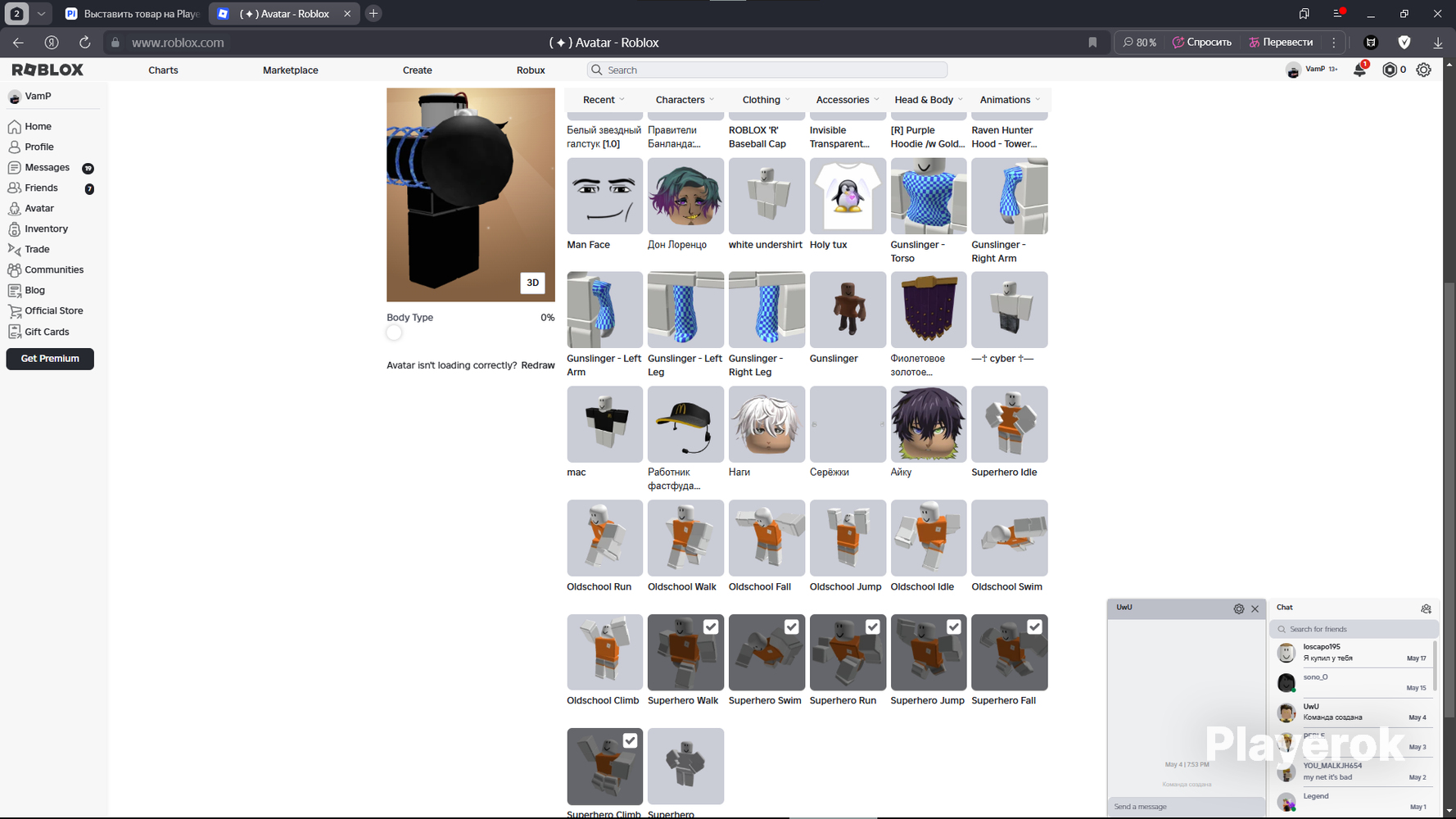Open the Roblox notifications bell
The width and height of the screenshot is (1456, 819).
coord(1359,70)
